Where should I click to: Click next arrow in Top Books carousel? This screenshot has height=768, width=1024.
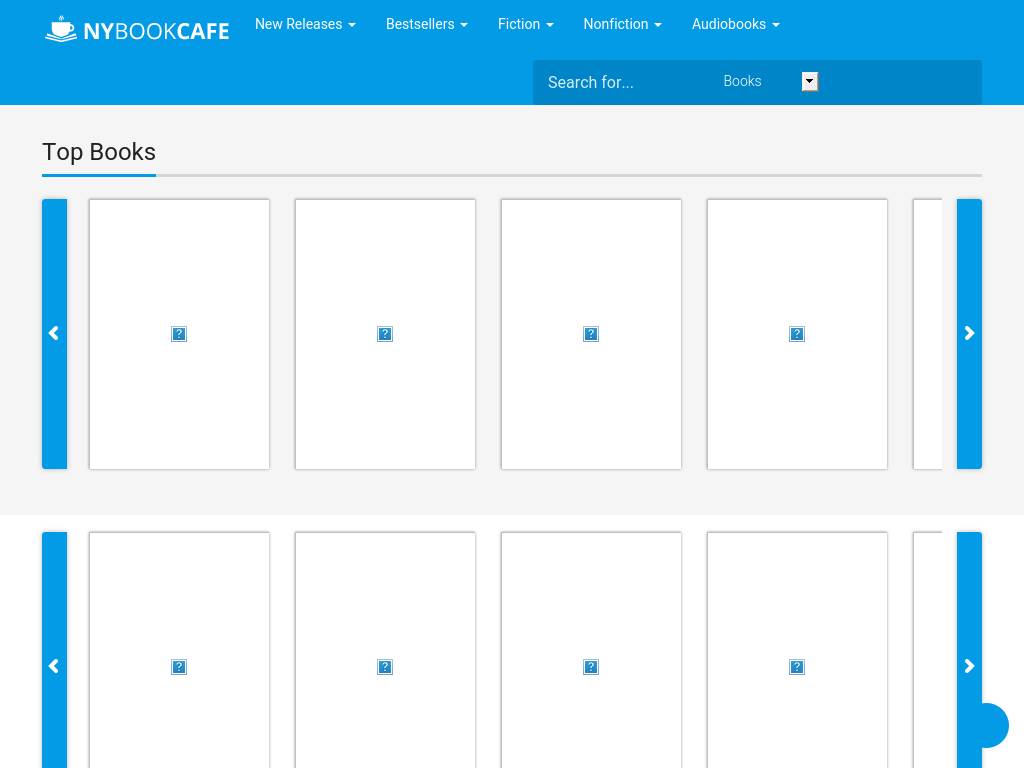click(969, 334)
